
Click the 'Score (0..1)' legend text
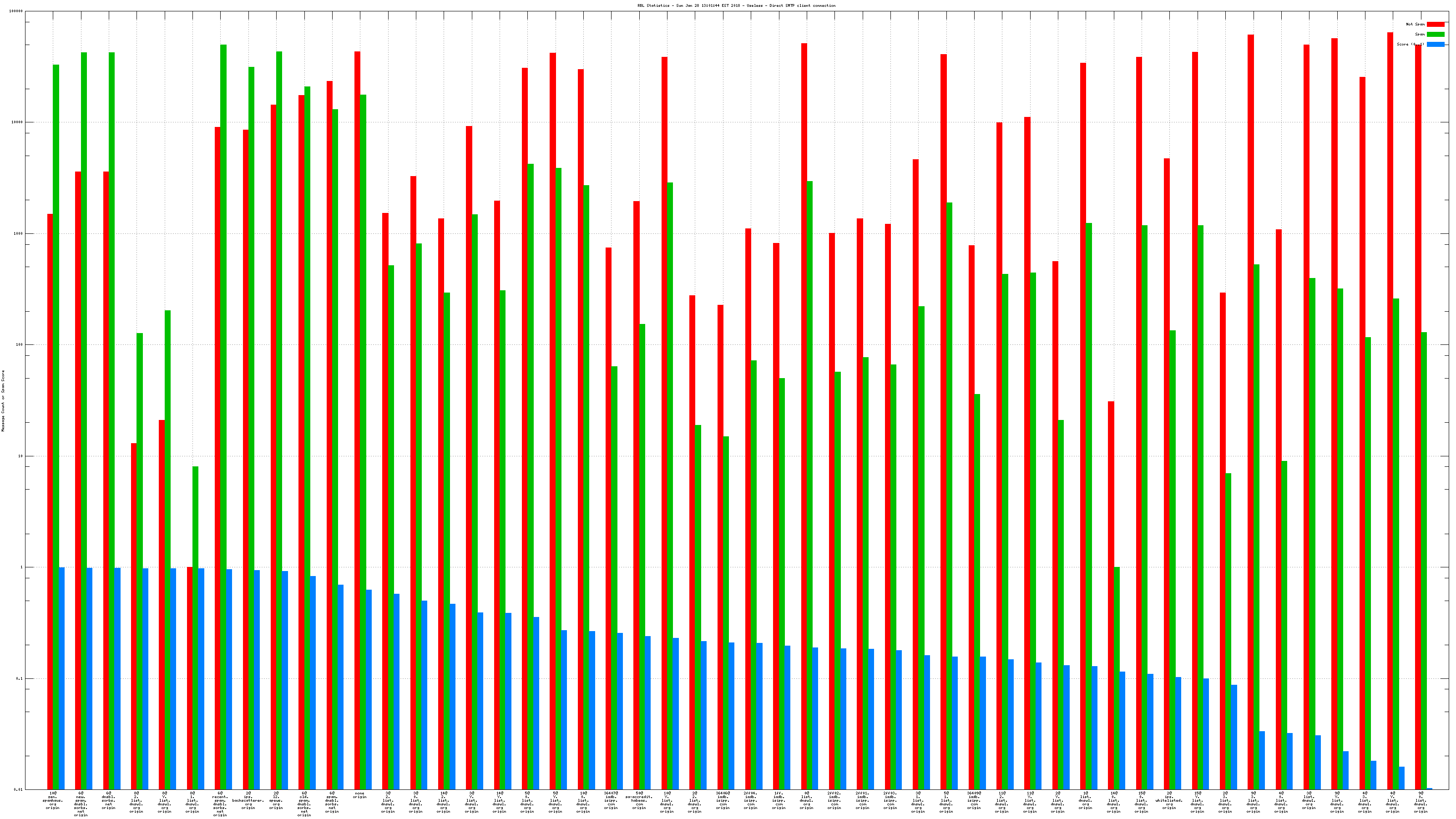point(1410,45)
